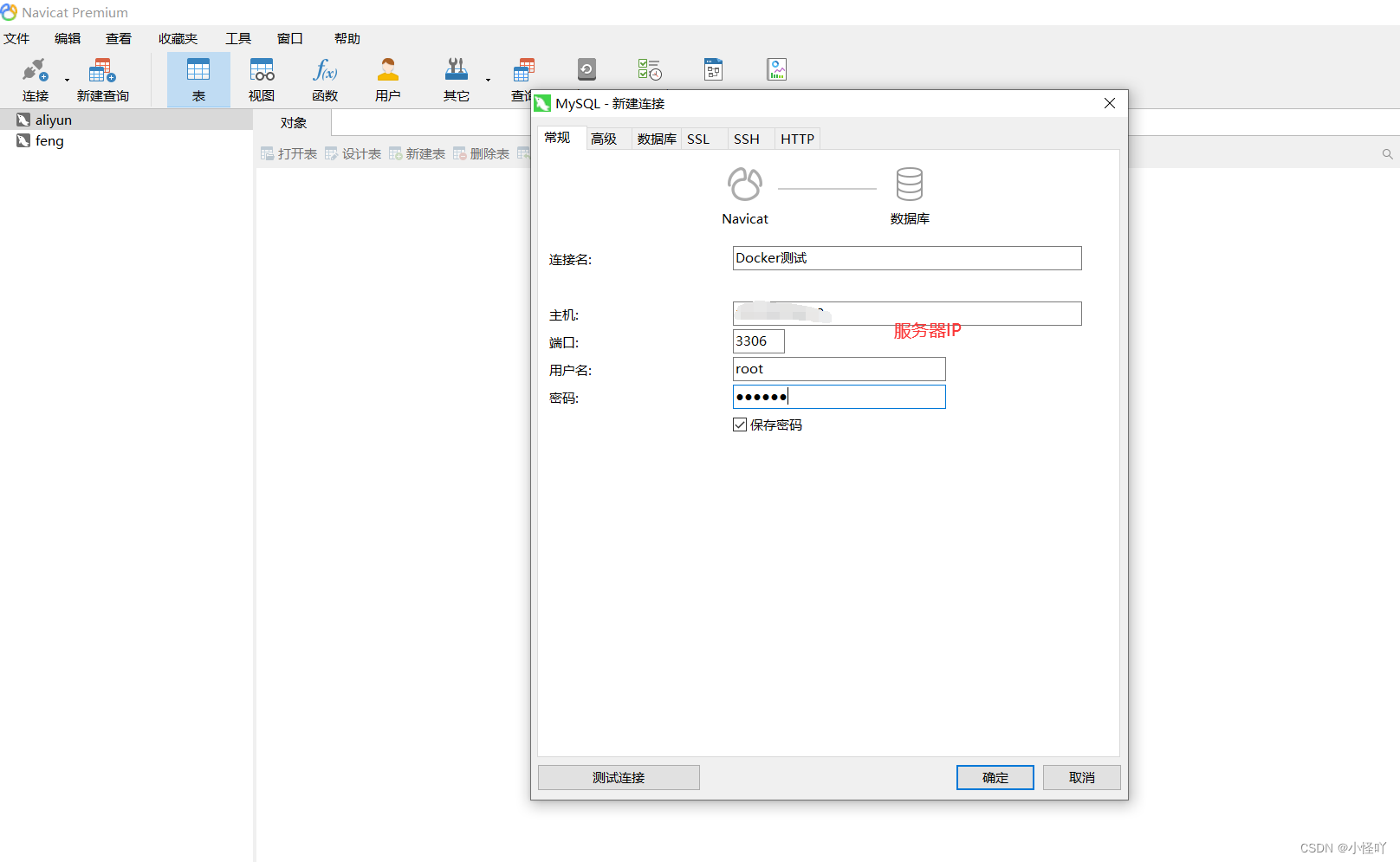Open the automation schedule toolbar icon
The height and width of the screenshot is (862, 1400).
pyautogui.click(x=650, y=69)
